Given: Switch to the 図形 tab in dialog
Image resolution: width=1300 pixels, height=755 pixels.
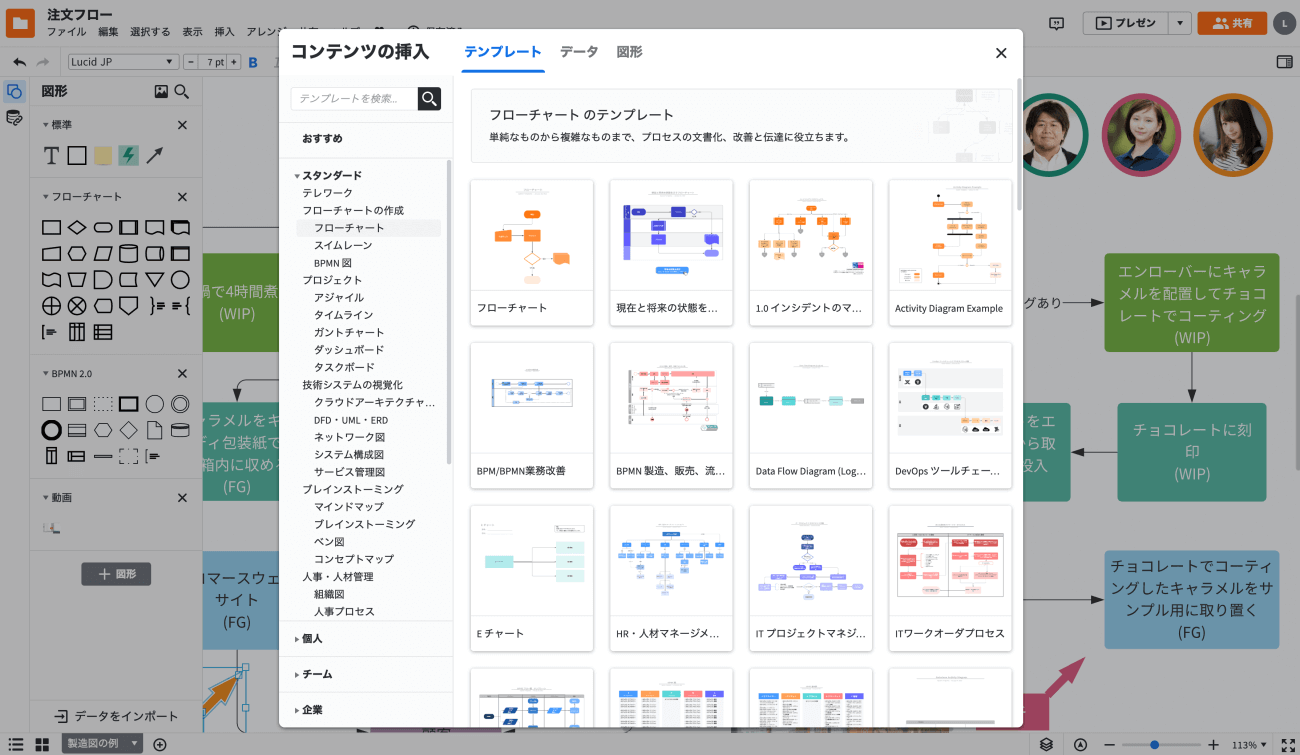Looking at the screenshot, I should [629, 52].
